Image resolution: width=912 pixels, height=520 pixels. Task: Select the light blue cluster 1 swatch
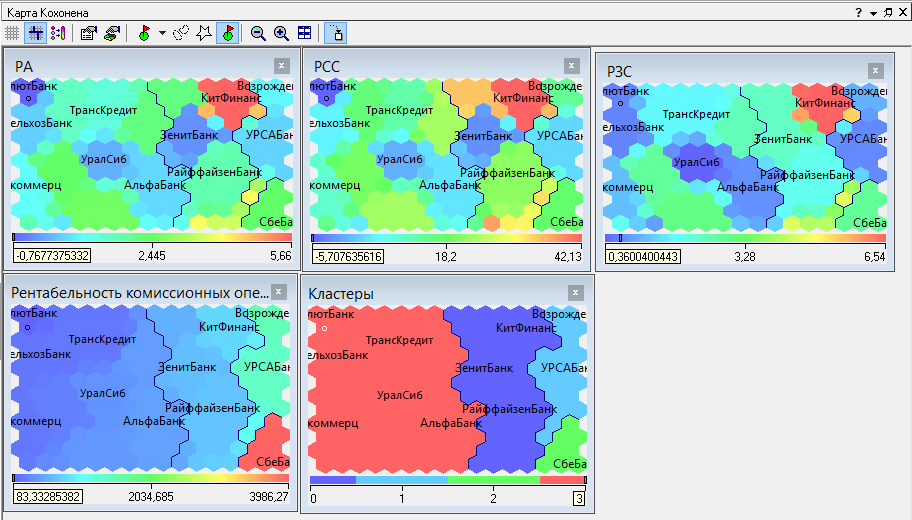tap(402, 480)
